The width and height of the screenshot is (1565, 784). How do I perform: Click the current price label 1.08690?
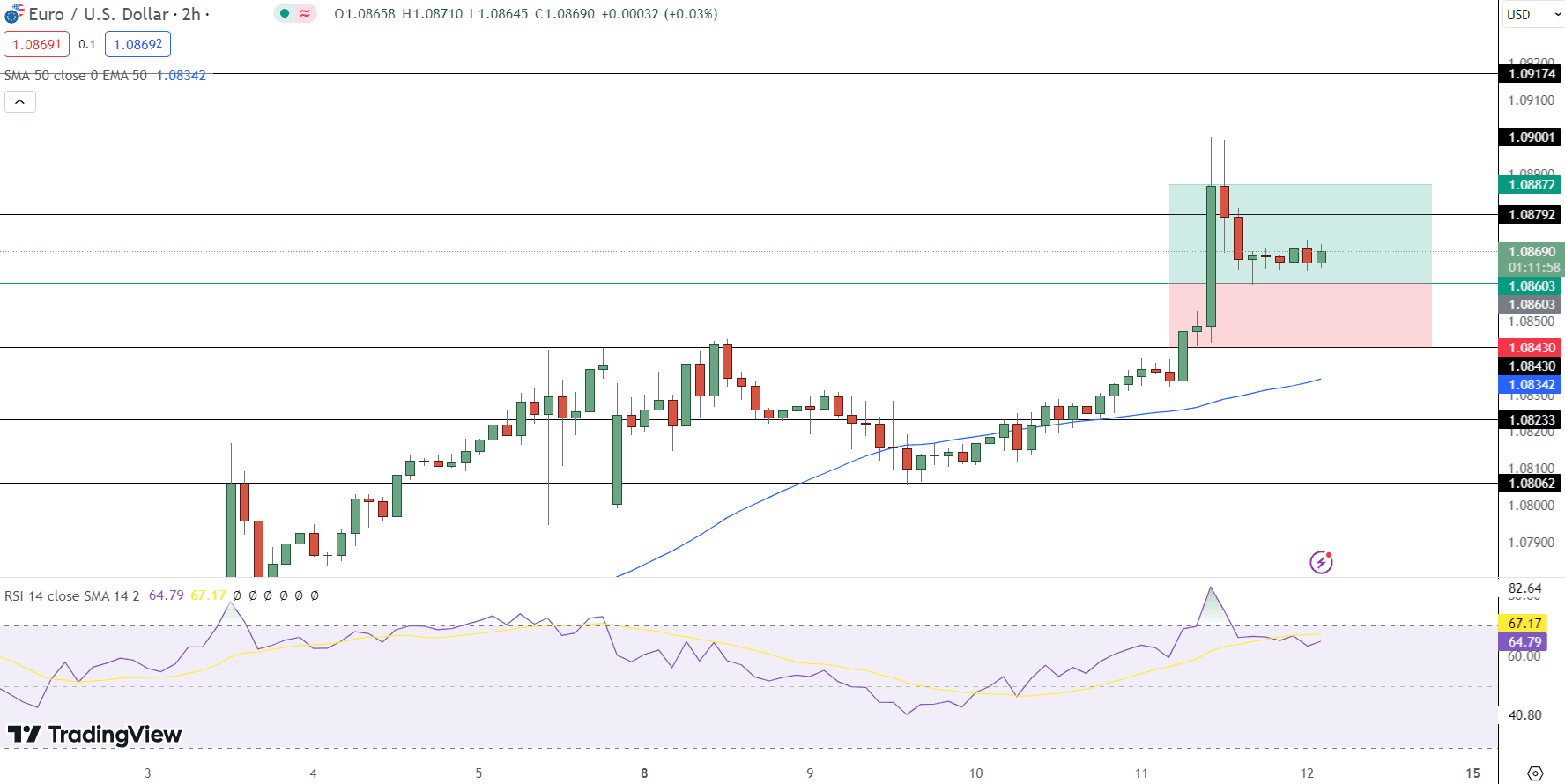pos(1532,252)
